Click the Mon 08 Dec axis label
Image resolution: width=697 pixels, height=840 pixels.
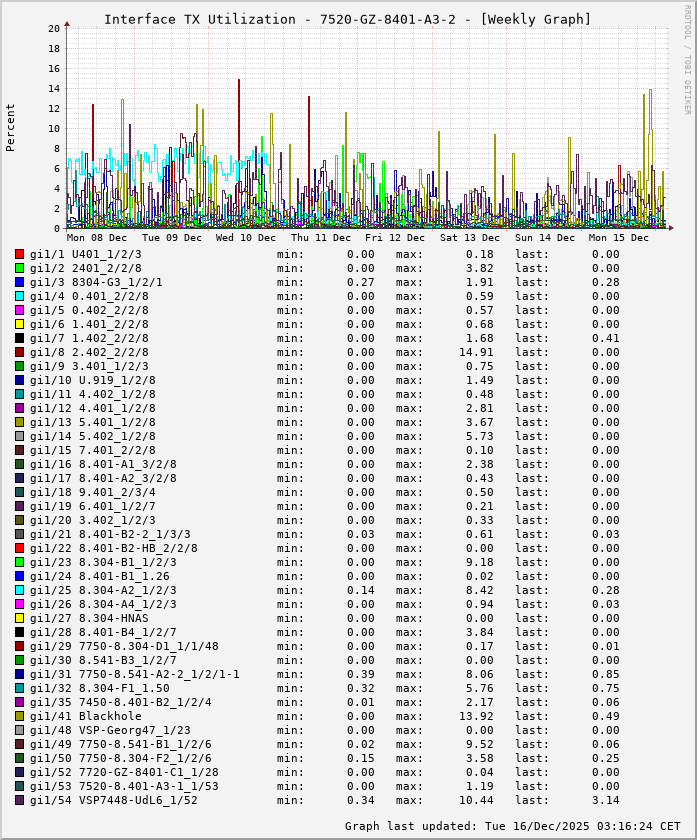(97, 238)
